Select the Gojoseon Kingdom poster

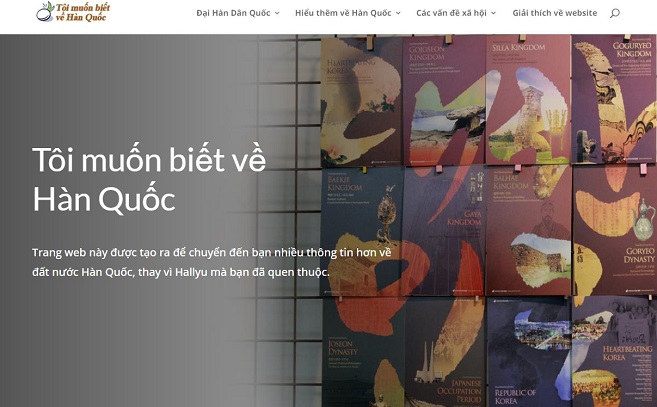click(x=444, y=101)
